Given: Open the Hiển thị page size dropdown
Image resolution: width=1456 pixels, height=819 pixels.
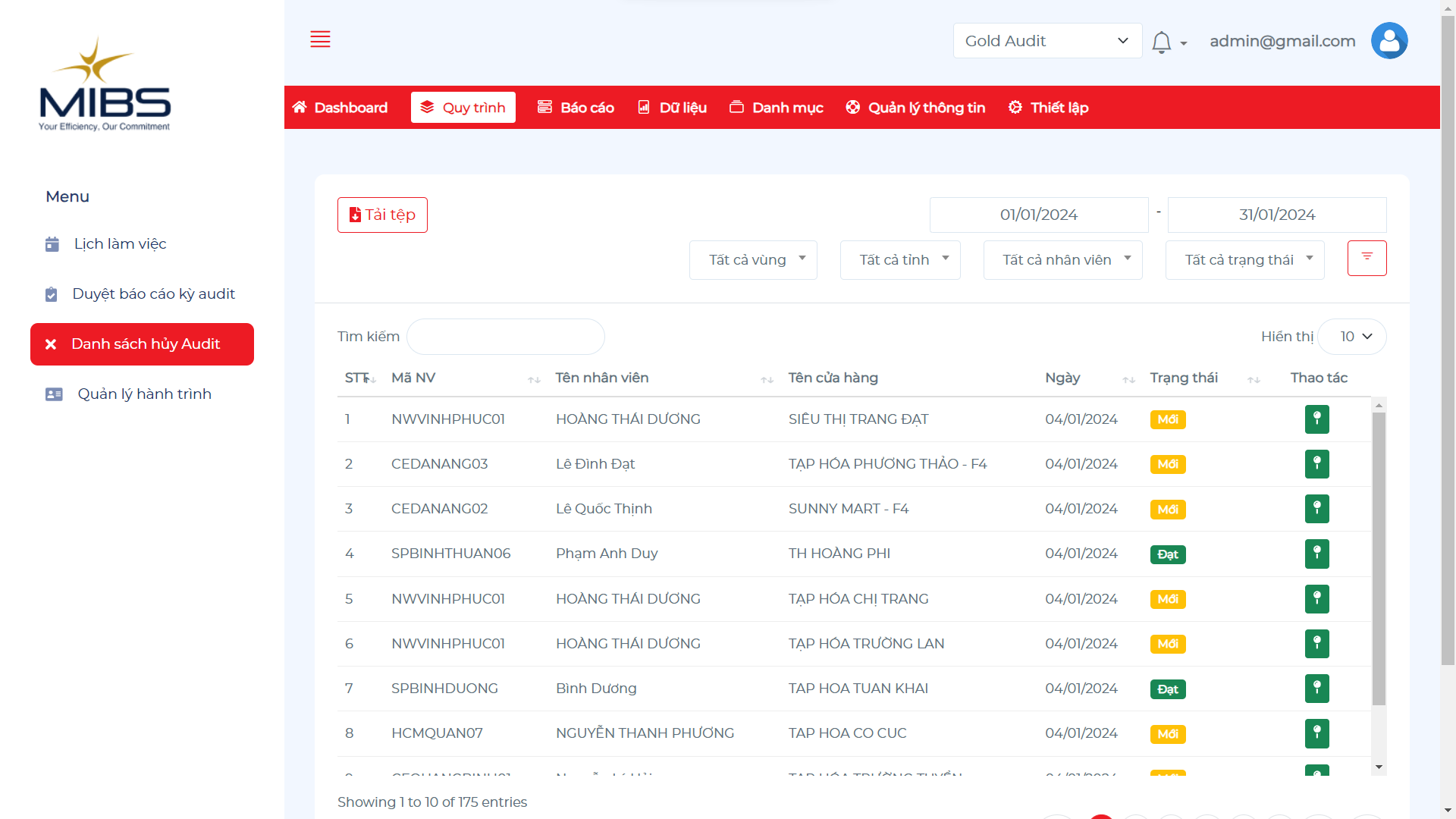Looking at the screenshot, I should (x=1352, y=337).
